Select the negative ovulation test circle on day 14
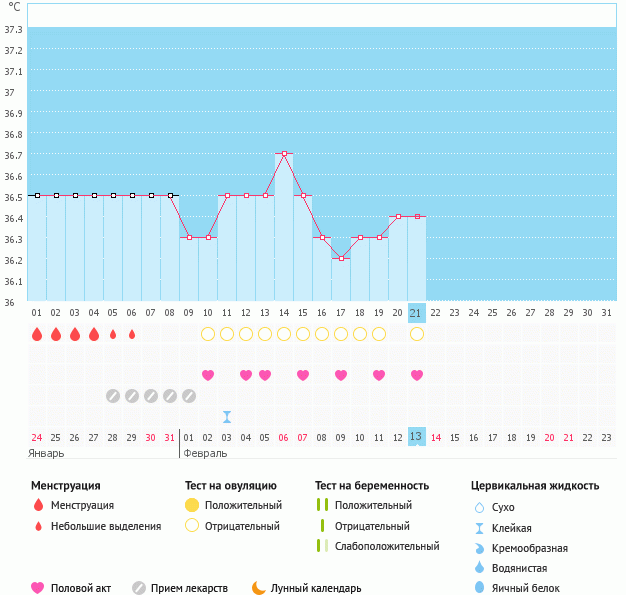Screen dimensions: 626x595 pos(284,334)
